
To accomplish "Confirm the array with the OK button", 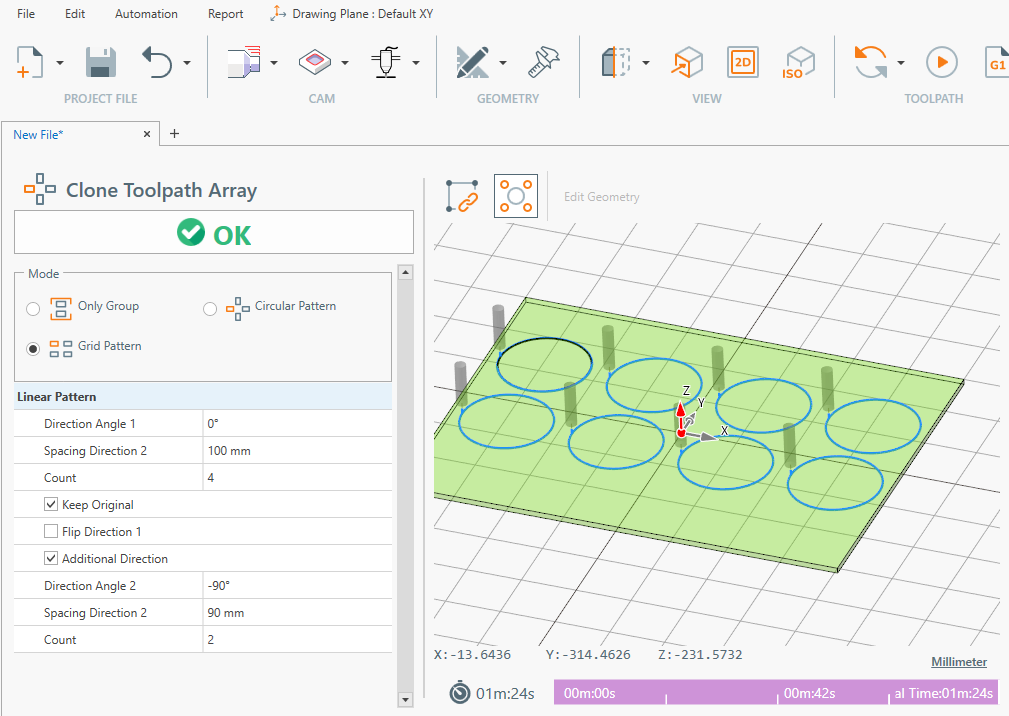I will [213, 233].
